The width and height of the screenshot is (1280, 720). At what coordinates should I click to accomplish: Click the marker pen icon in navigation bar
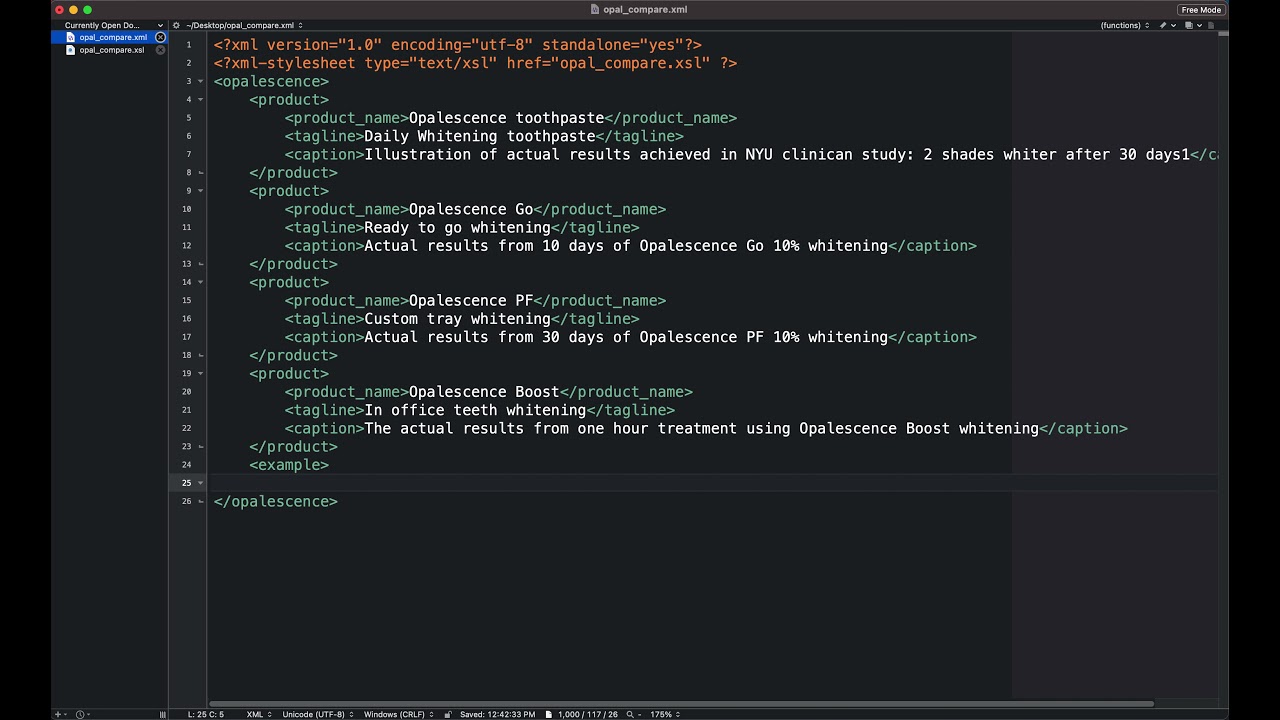click(1163, 25)
